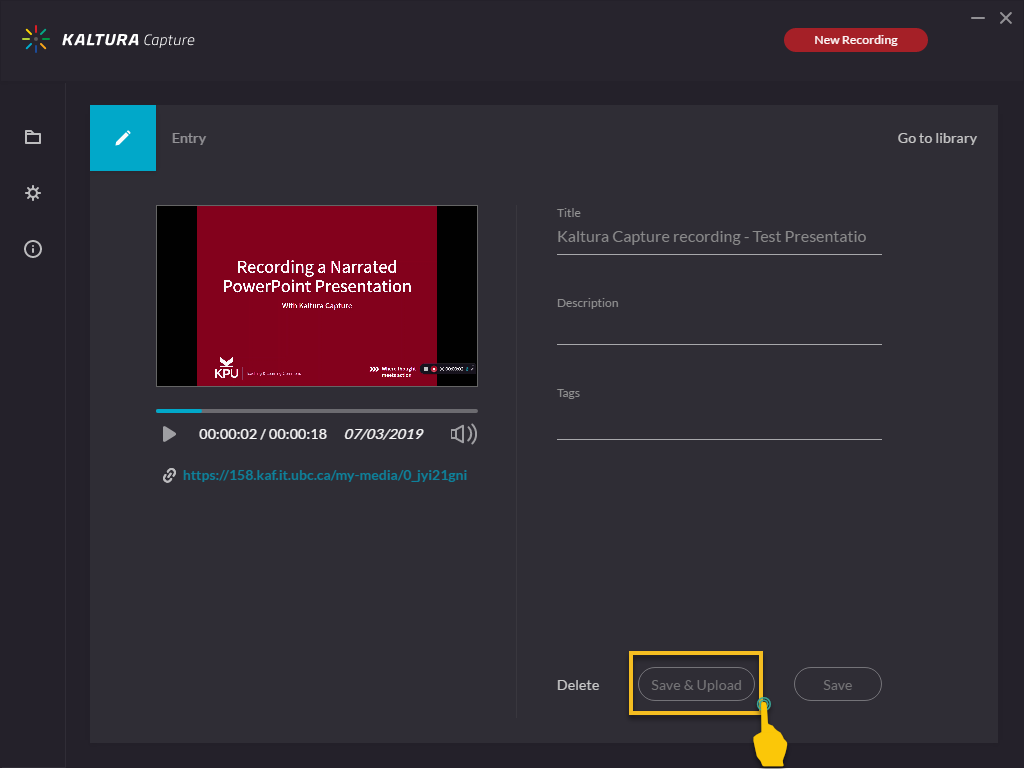The width and height of the screenshot is (1024, 769).
Task: Open the info icon in sidebar
Action: (33, 249)
